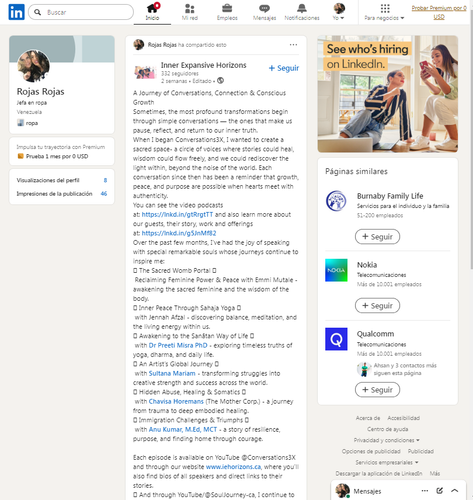Go to the Inicio home tab

coord(152,12)
